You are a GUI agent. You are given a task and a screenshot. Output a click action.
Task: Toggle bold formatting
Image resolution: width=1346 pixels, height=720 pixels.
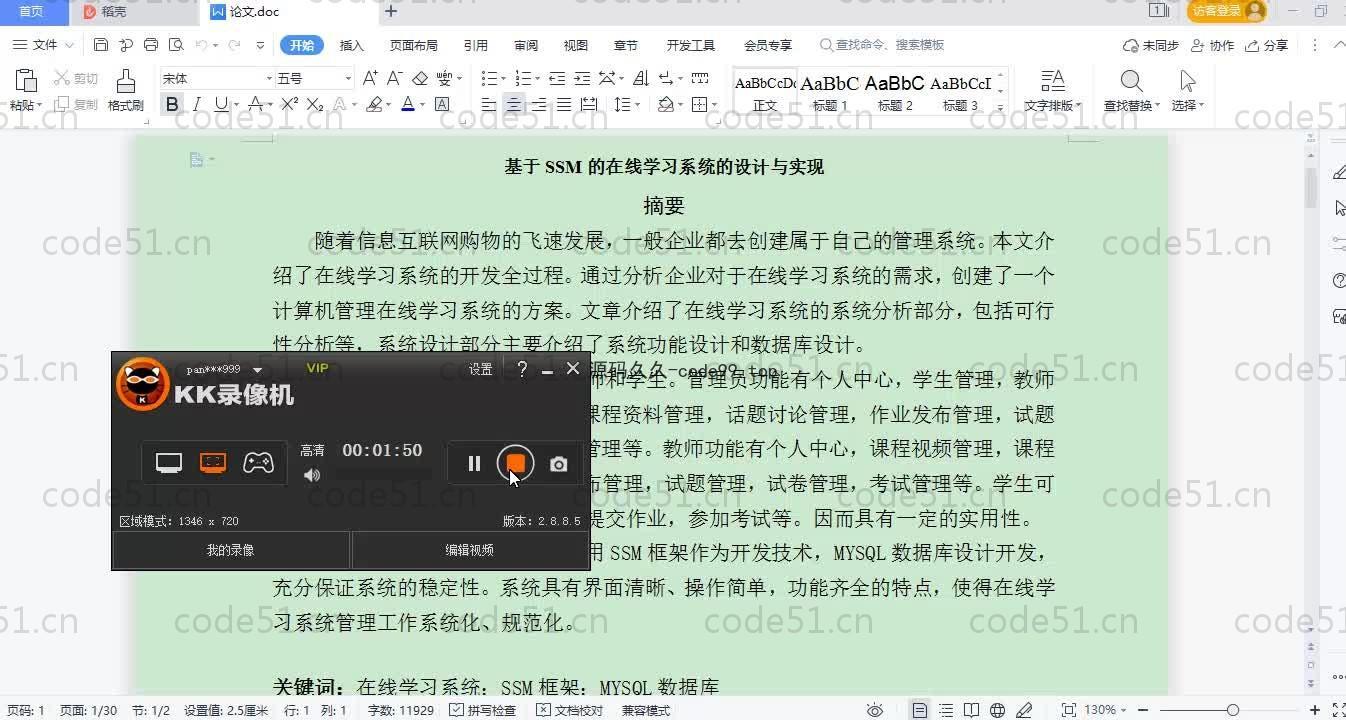point(172,104)
